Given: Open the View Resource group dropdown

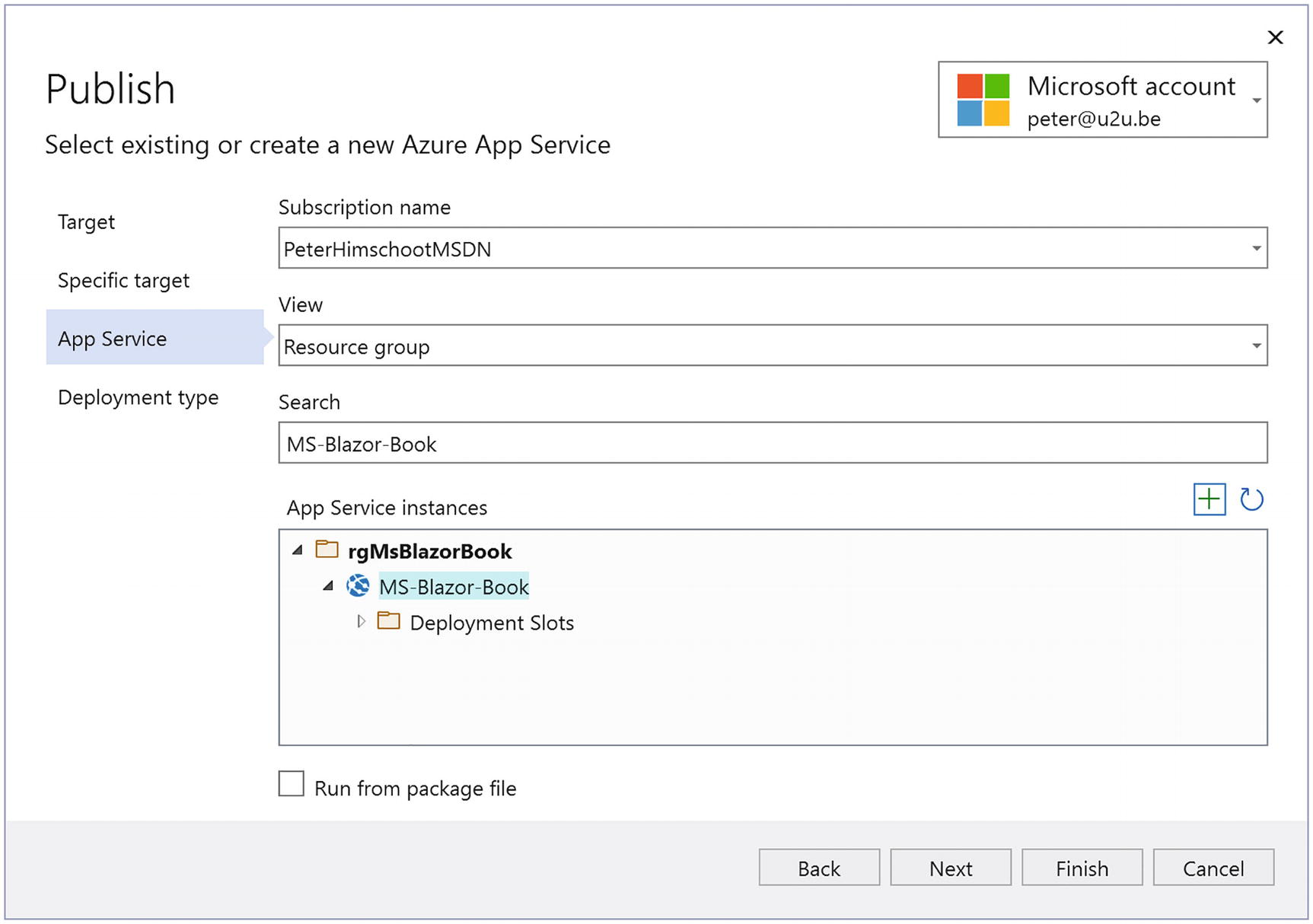Looking at the screenshot, I should (1255, 346).
